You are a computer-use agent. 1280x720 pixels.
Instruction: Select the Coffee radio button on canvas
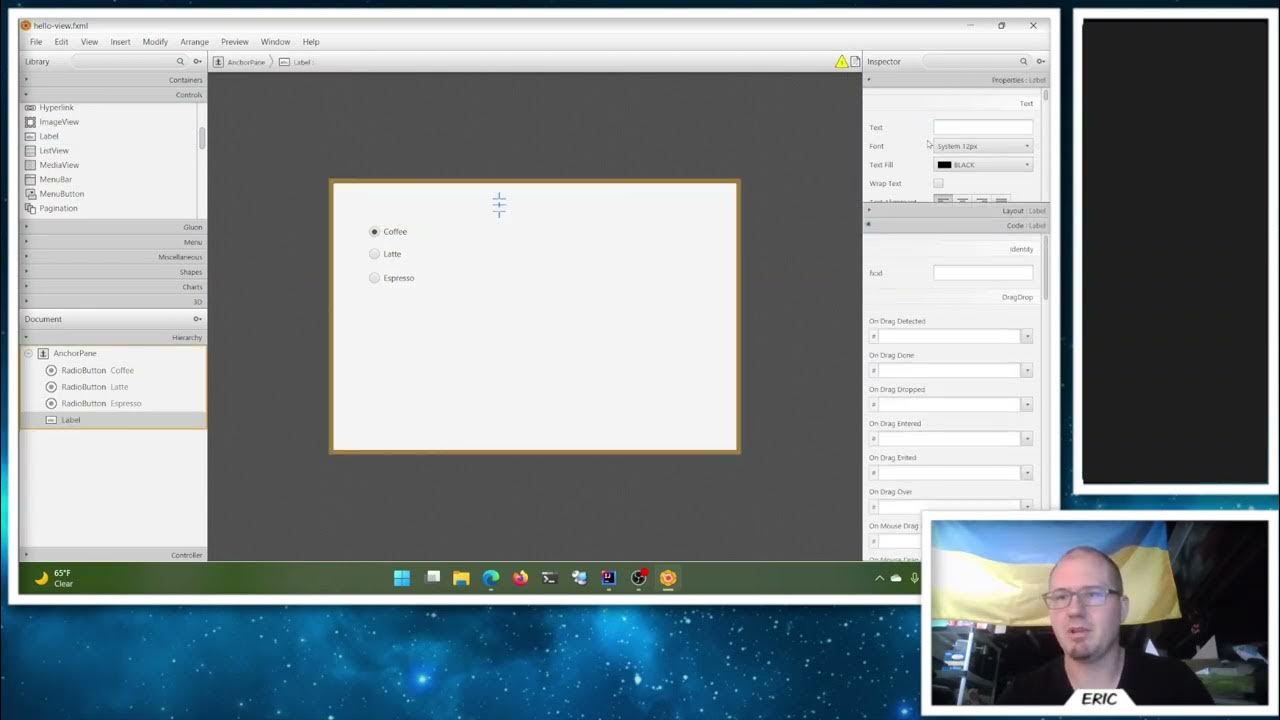click(x=375, y=232)
